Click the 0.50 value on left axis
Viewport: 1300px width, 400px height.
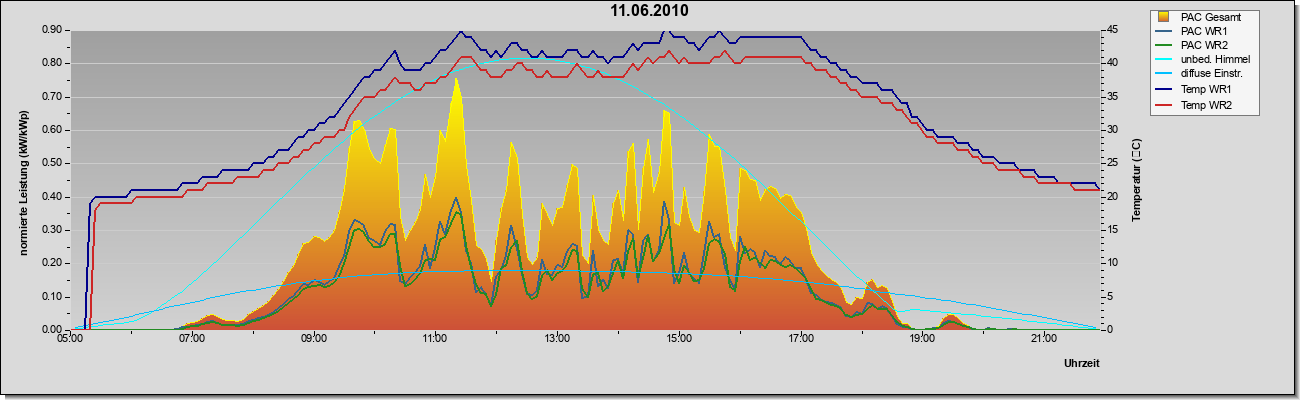[53, 163]
